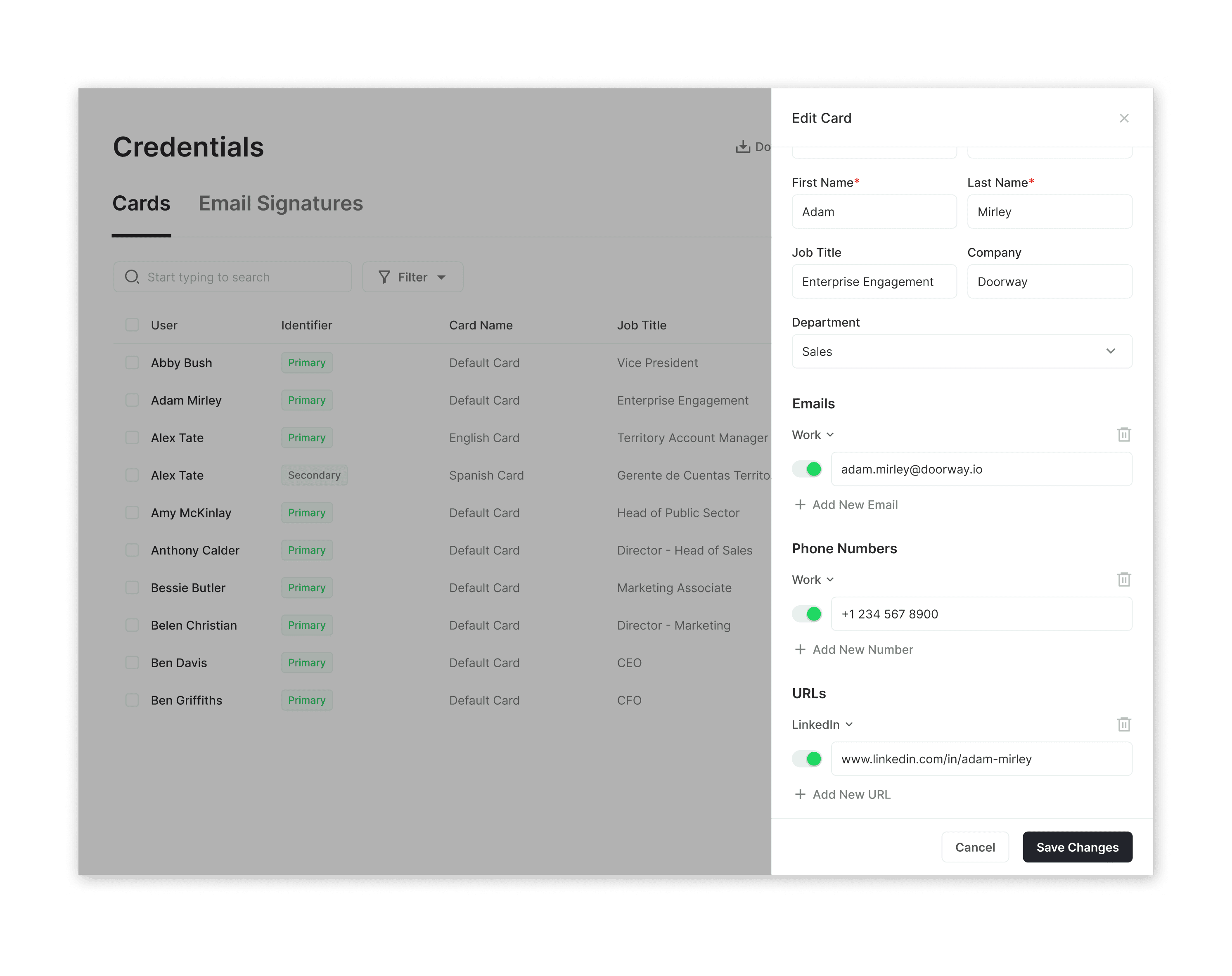
Task: Click the CEO job title cell
Action: (628, 663)
